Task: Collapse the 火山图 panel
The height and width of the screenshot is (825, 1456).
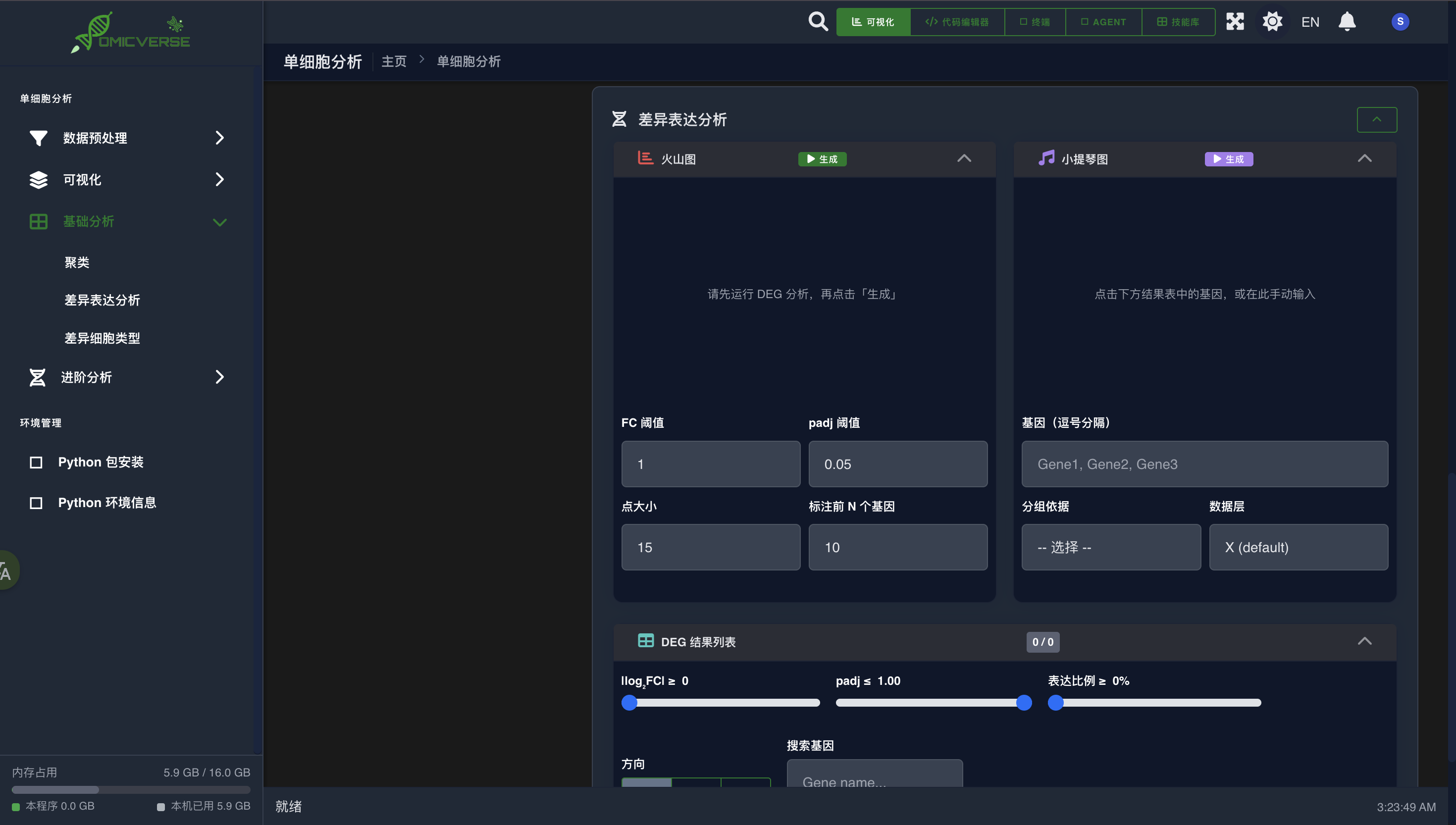Action: point(964,158)
